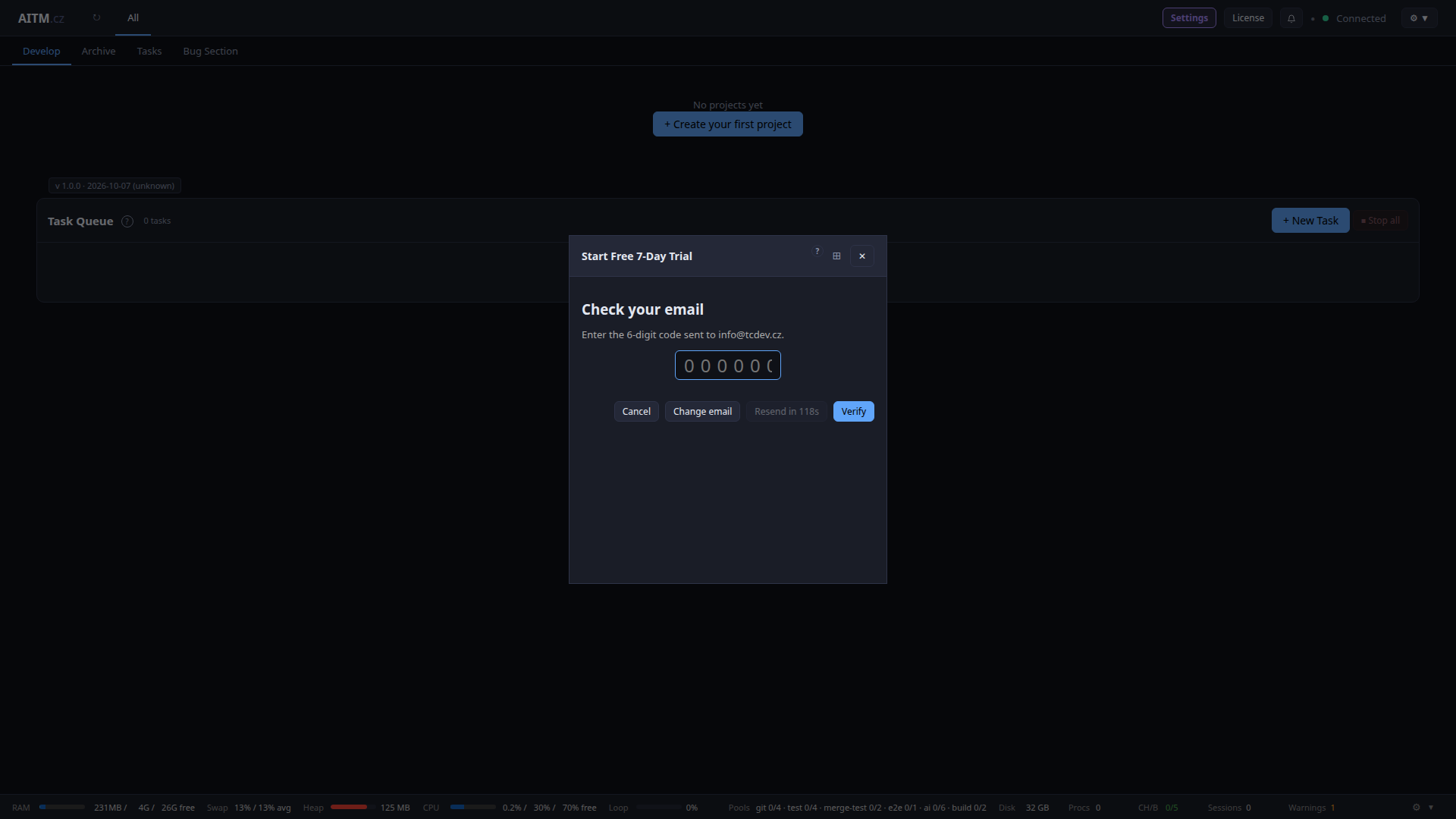Click Change email in the dialog
The height and width of the screenshot is (819, 1456).
[x=702, y=412]
